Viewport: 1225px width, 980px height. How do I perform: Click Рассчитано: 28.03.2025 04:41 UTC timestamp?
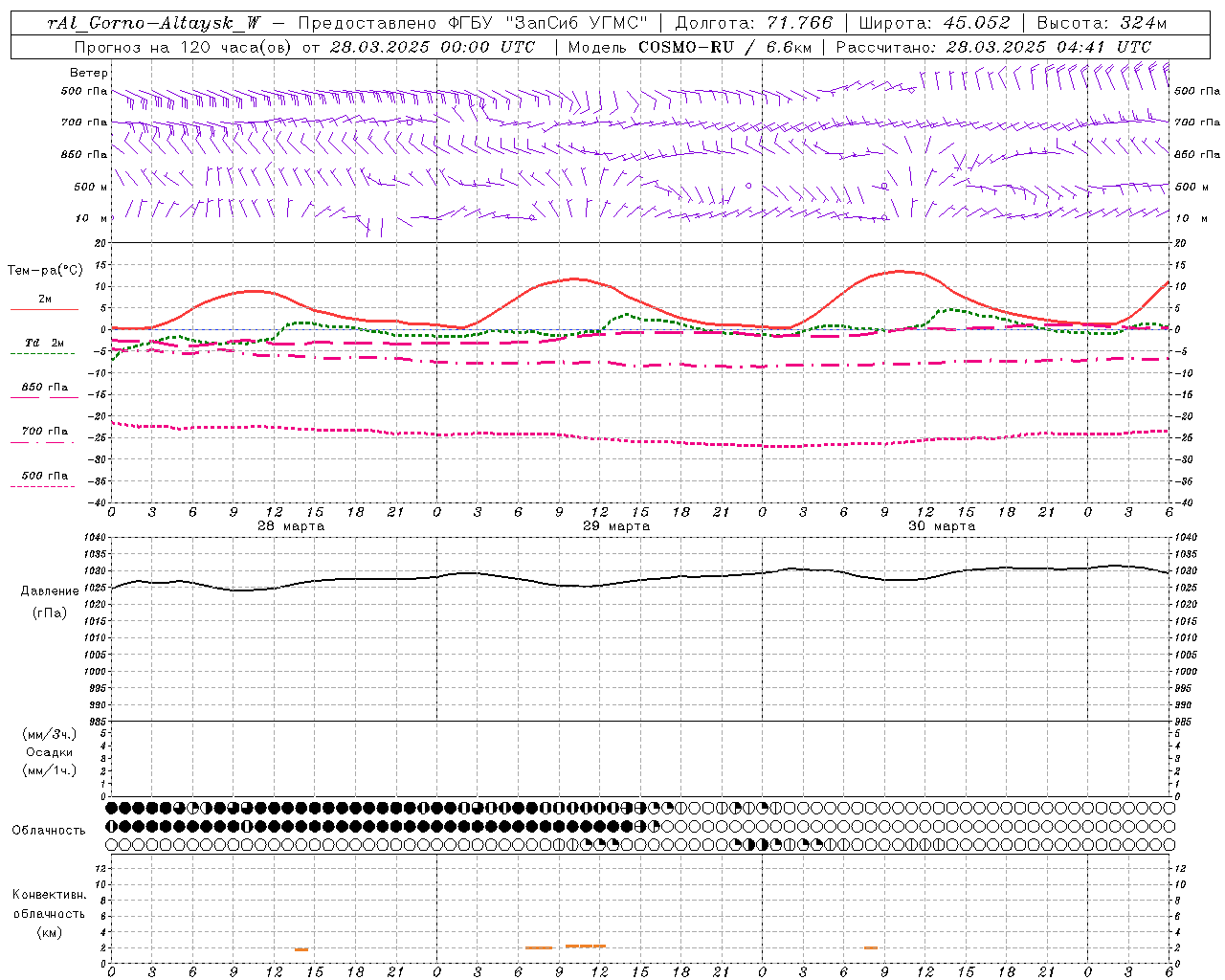[993, 47]
